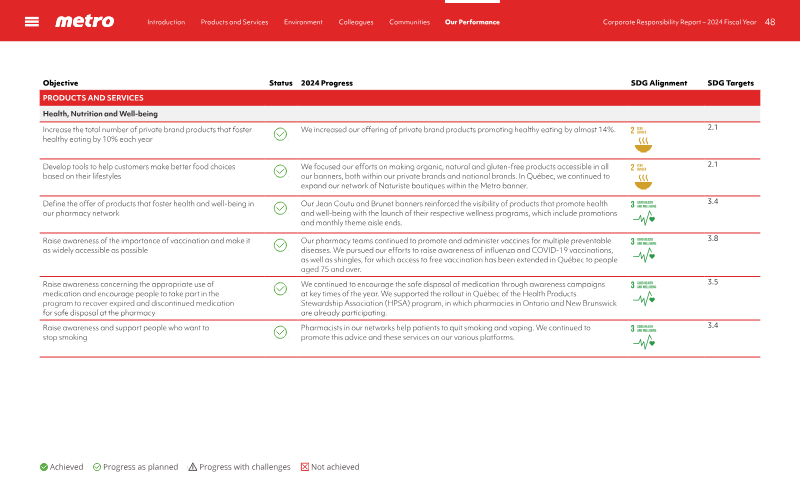Click objective about appropriate medication use
The image size is (800, 485).
point(138,298)
